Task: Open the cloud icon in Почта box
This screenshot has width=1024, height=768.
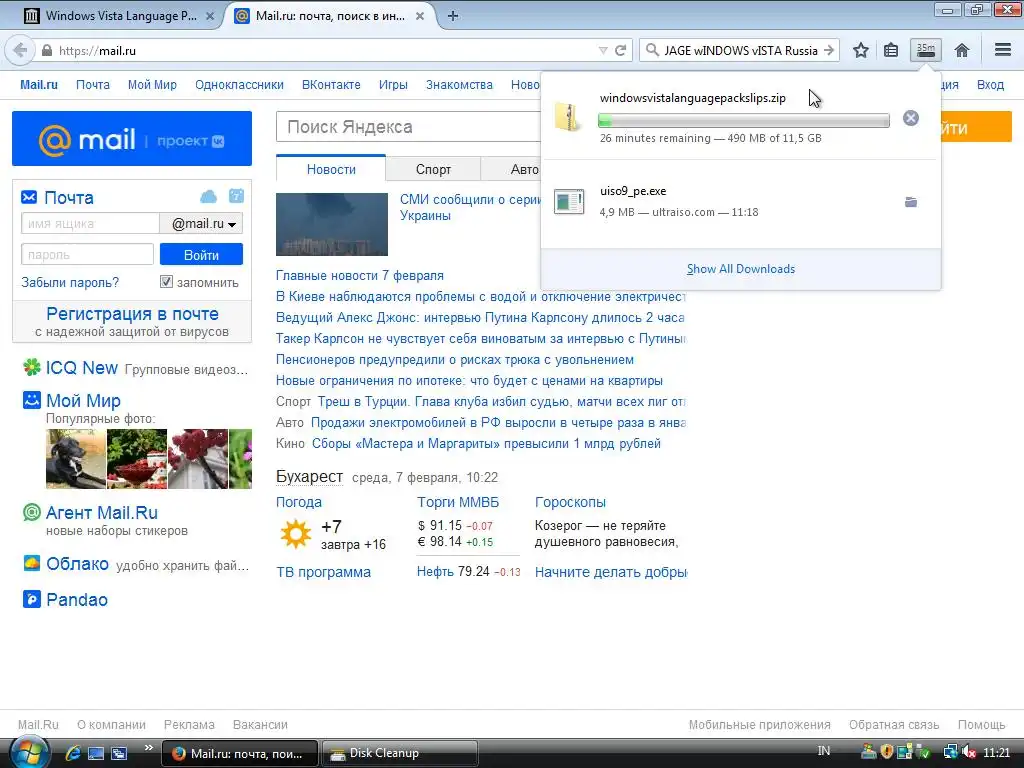Action: (x=208, y=197)
